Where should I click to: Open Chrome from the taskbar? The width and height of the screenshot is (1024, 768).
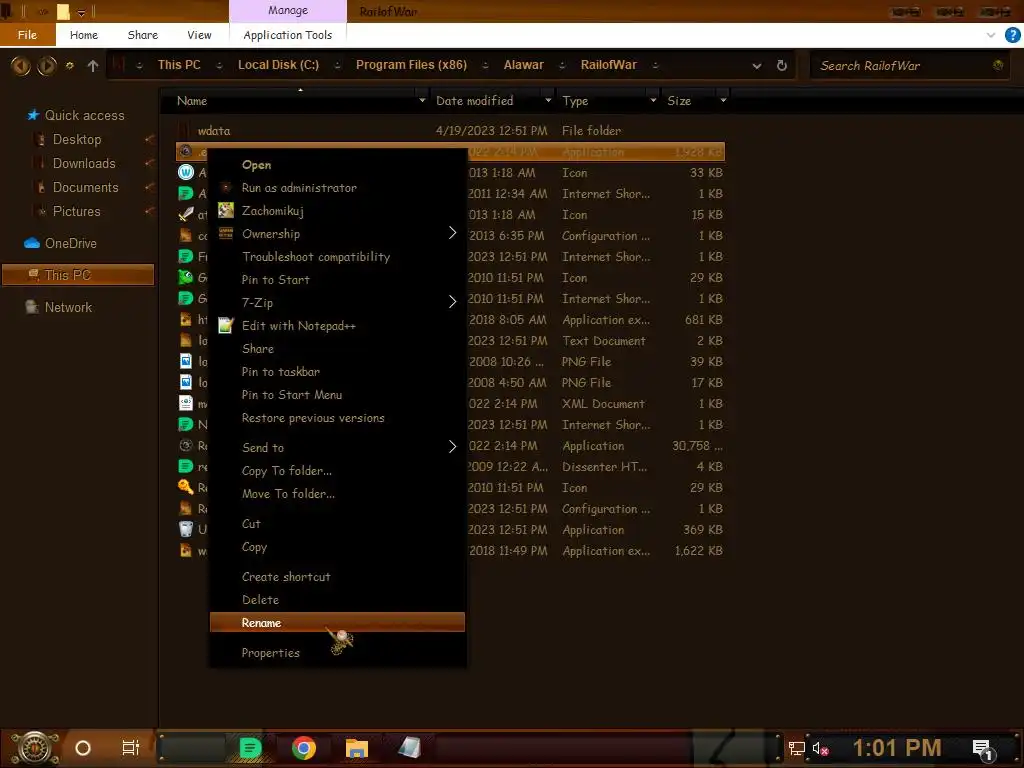[304, 748]
